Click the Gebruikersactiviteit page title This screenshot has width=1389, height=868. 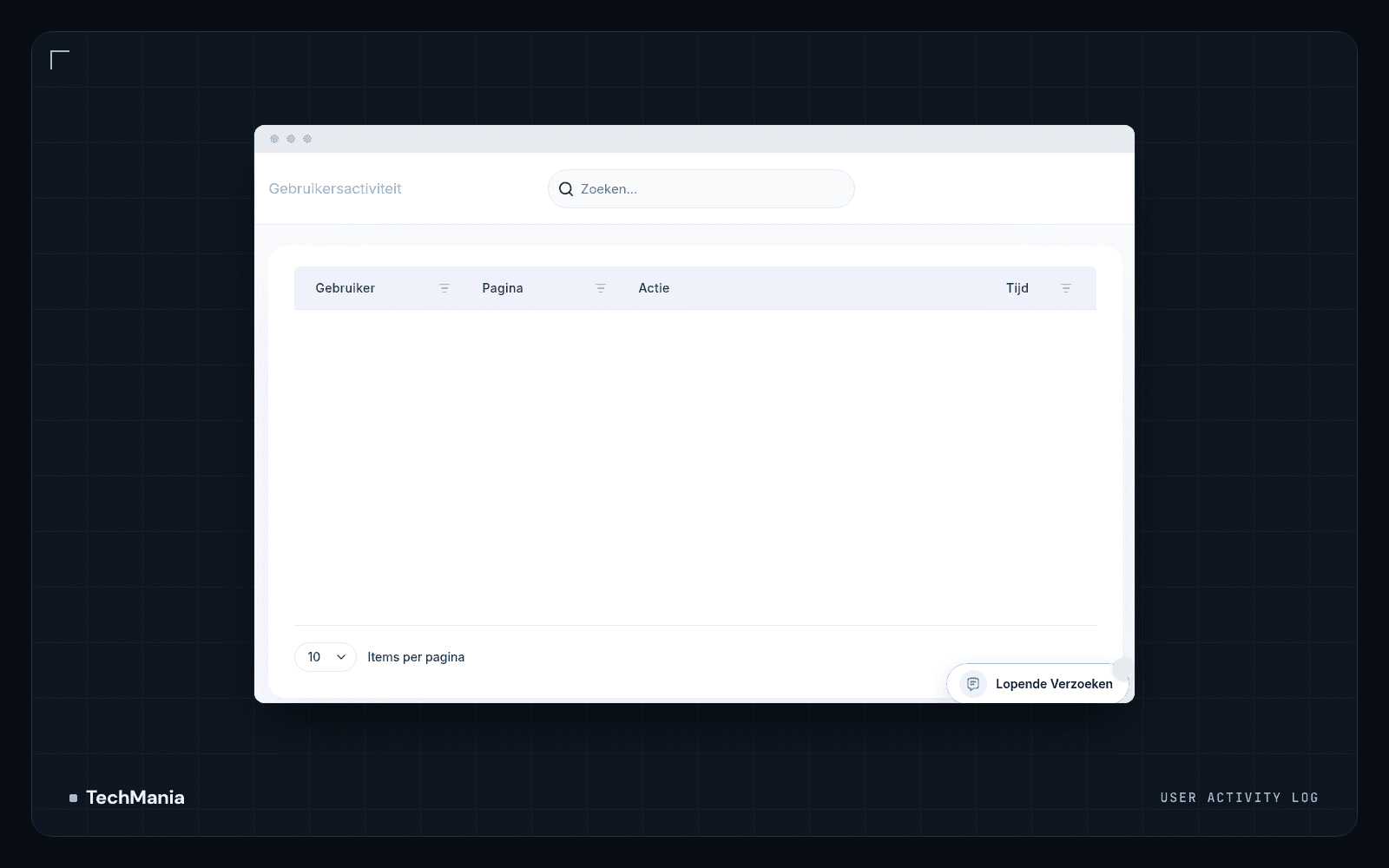335,189
